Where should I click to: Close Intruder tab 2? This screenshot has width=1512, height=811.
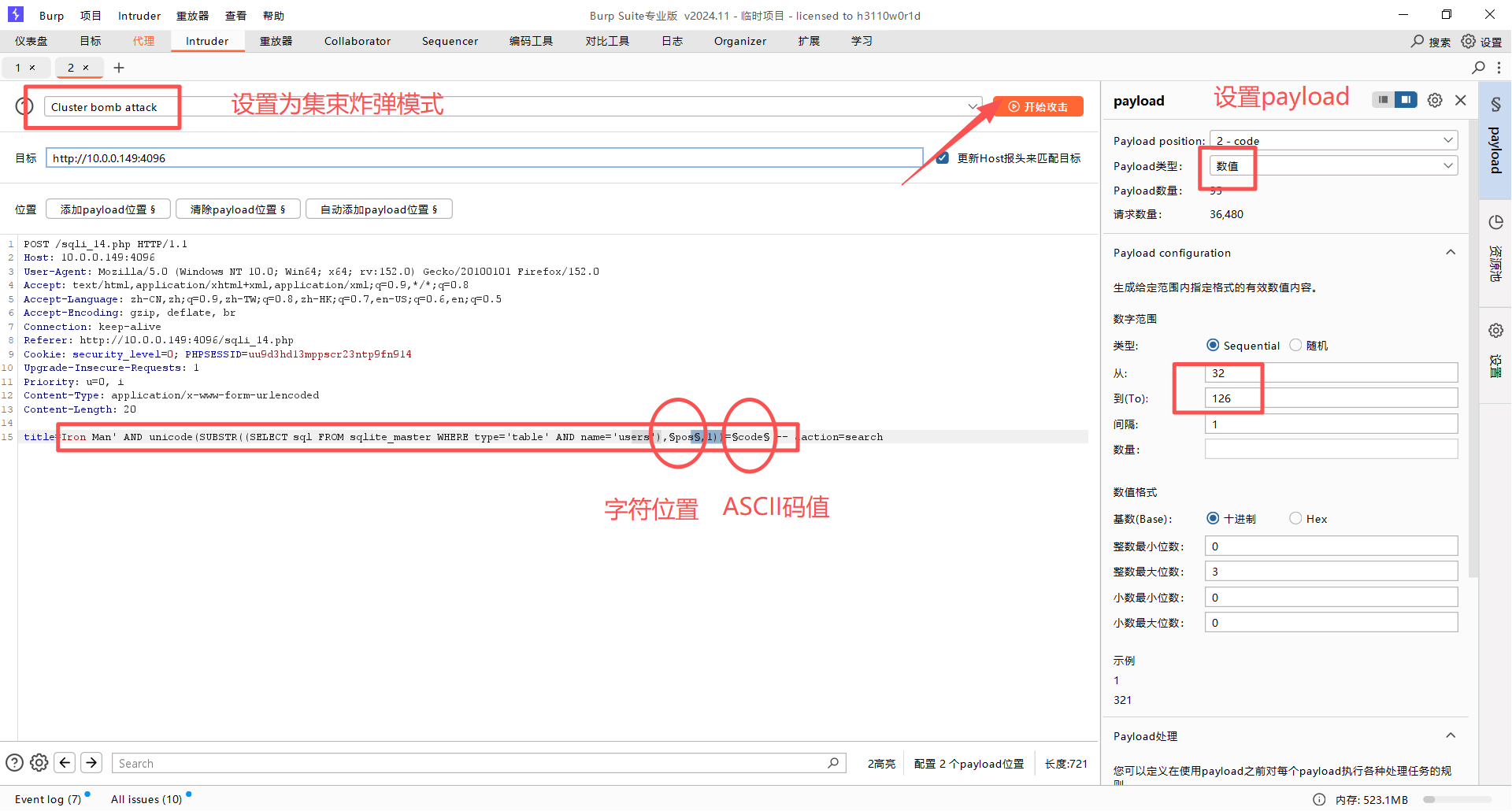point(86,68)
